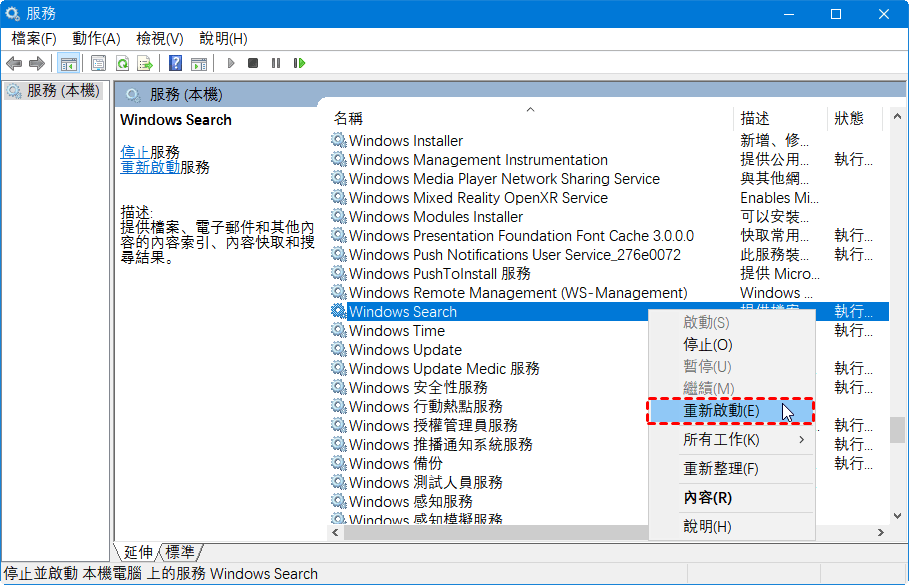Open the 說明(H) menu in menu bar

pos(223,39)
